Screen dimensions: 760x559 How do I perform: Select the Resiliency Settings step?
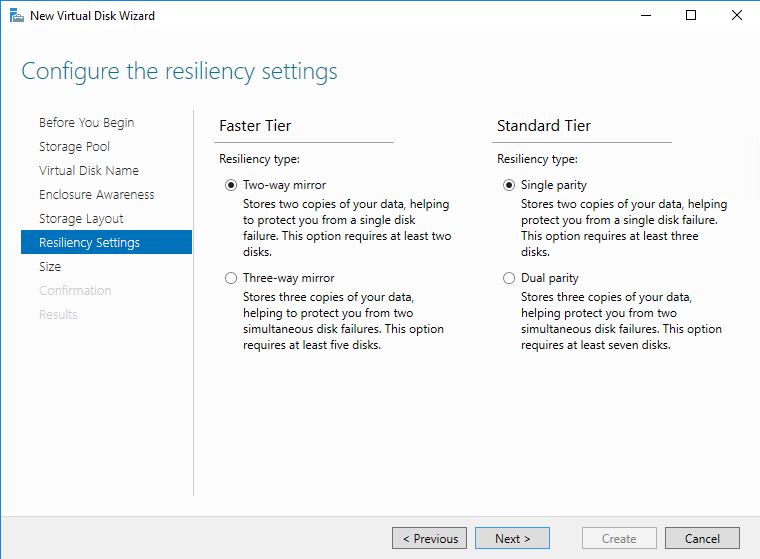pos(107,242)
